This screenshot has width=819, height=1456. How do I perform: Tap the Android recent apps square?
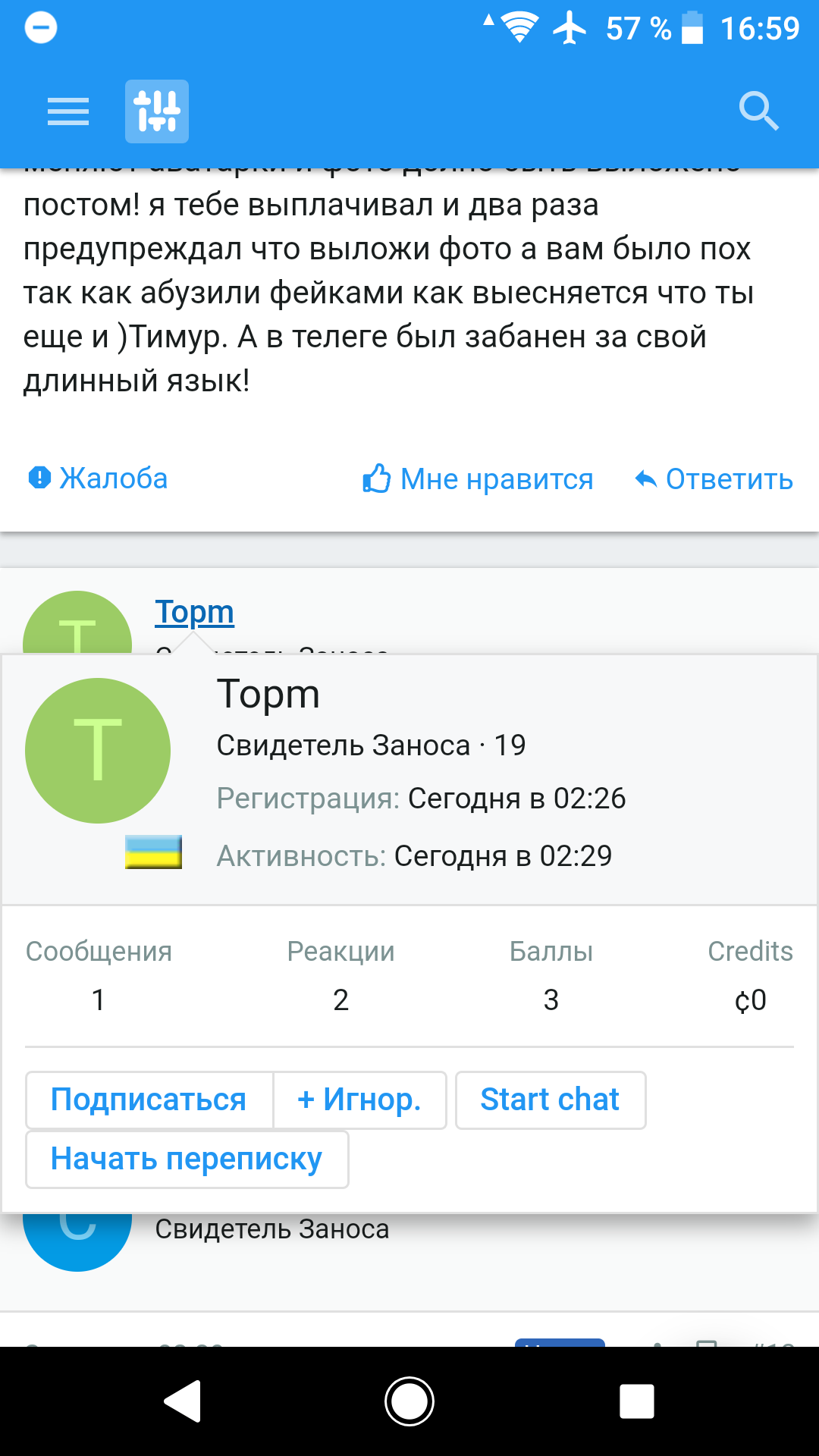(x=637, y=1401)
